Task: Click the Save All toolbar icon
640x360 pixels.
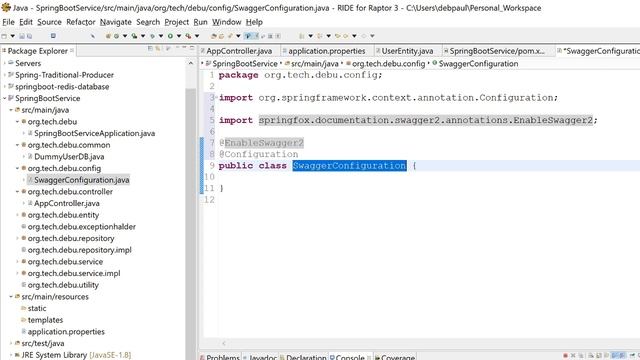Action: [x=29, y=36]
